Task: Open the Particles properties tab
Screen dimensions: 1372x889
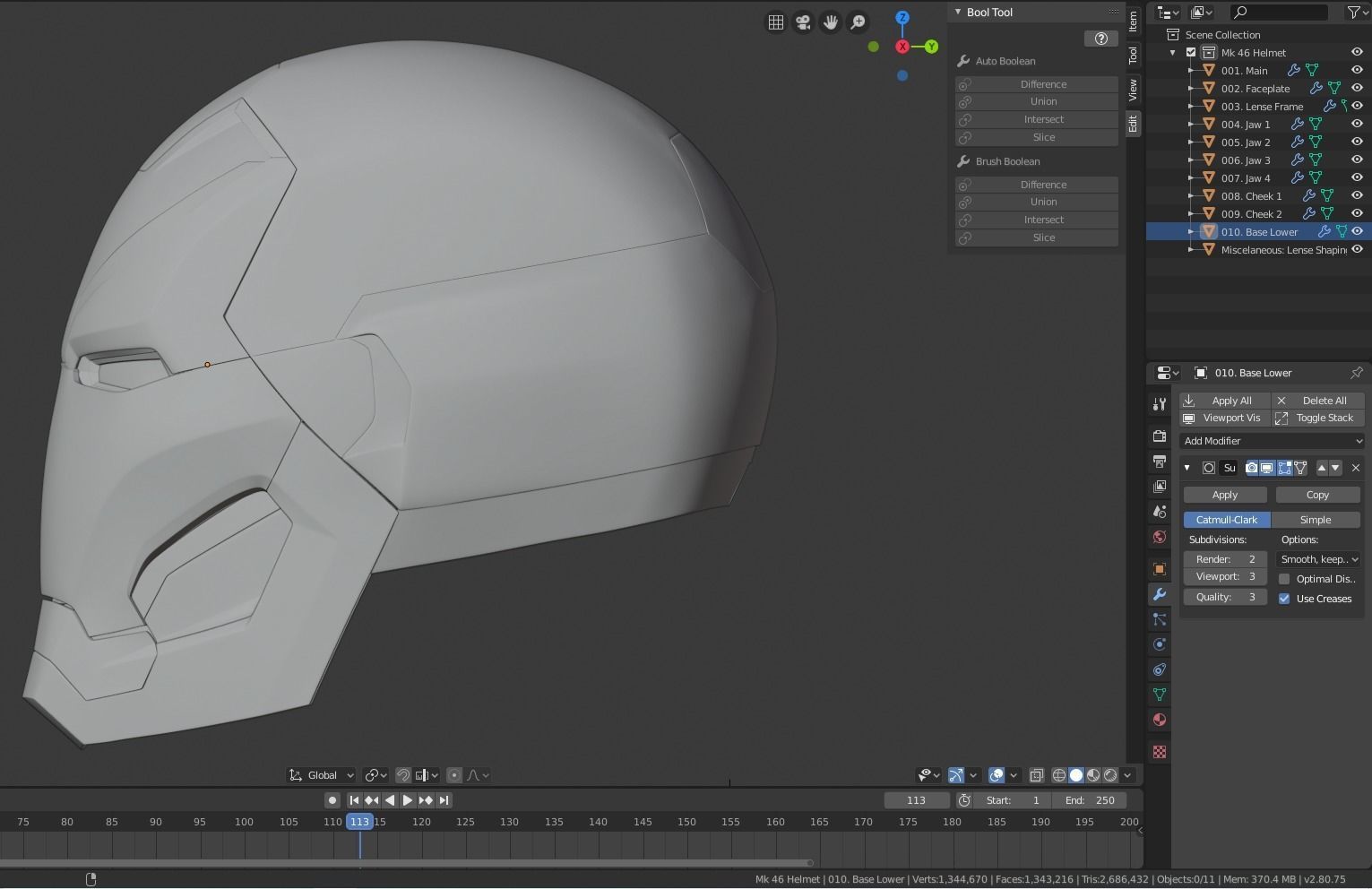Action: tap(1160, 619)
